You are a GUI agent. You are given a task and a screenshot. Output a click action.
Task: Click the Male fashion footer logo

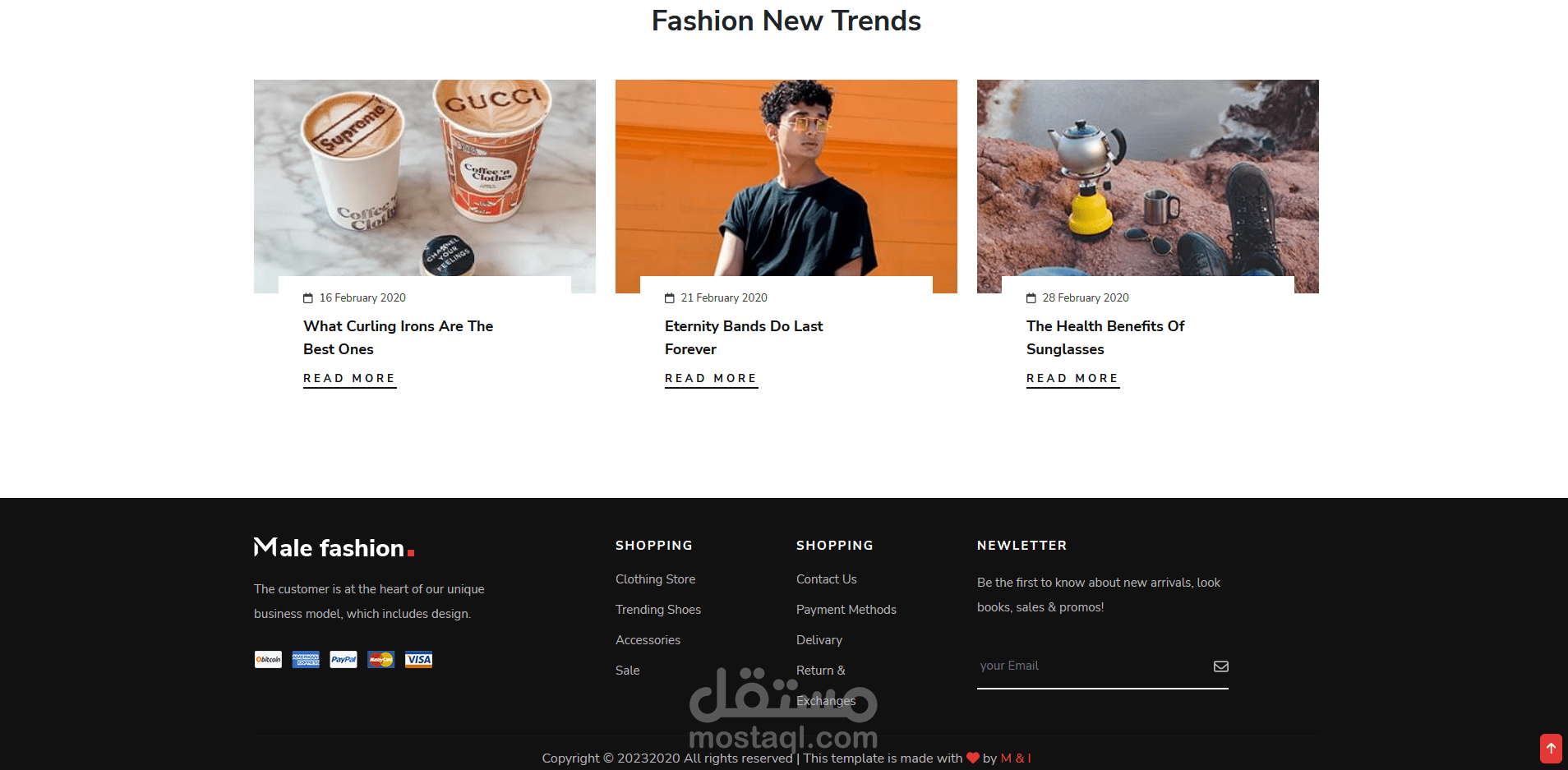[x=334, y=547]
